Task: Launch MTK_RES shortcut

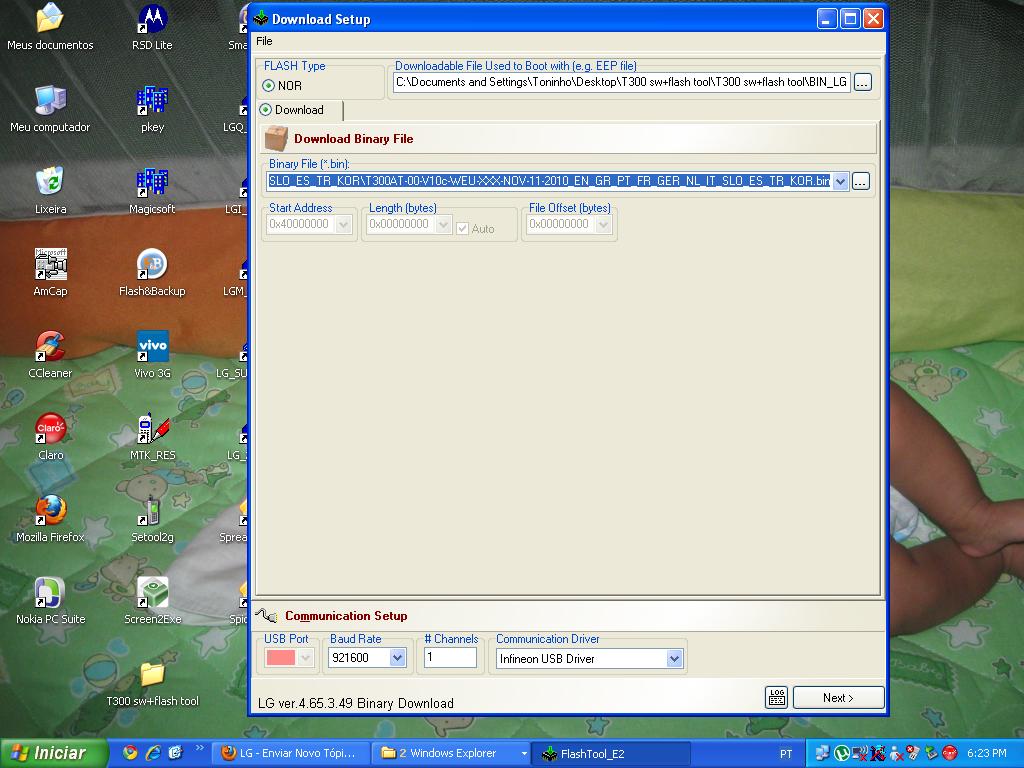Action: 152,436
